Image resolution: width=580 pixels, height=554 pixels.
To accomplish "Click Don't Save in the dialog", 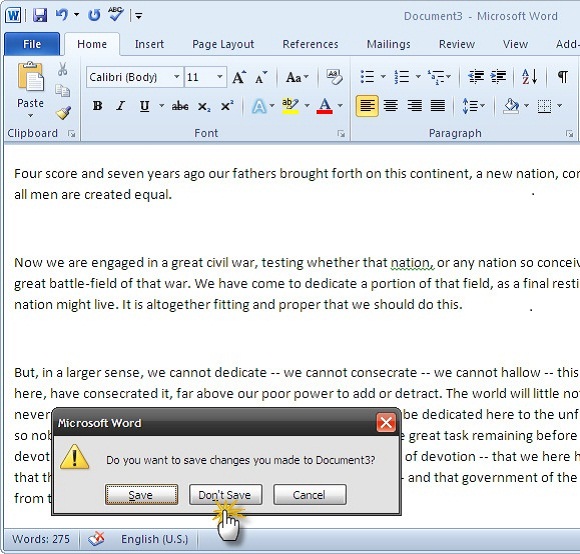I will click(225, 495).
